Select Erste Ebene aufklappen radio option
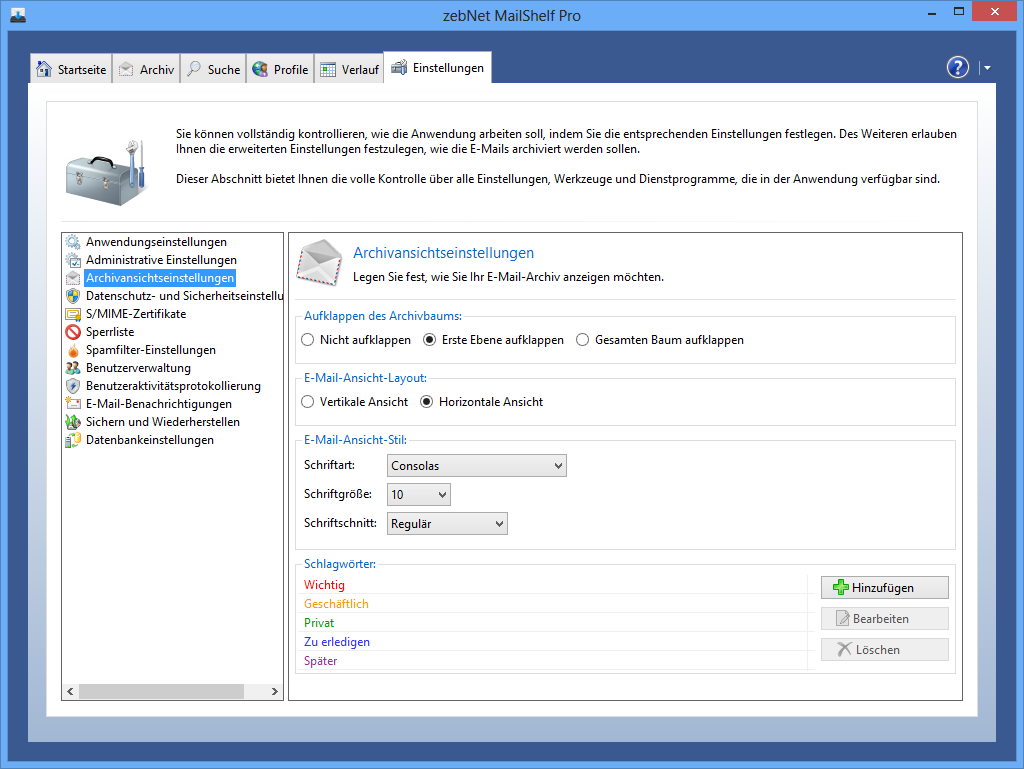This screenshot has width=1024, height=769. [x=429, y=340]
